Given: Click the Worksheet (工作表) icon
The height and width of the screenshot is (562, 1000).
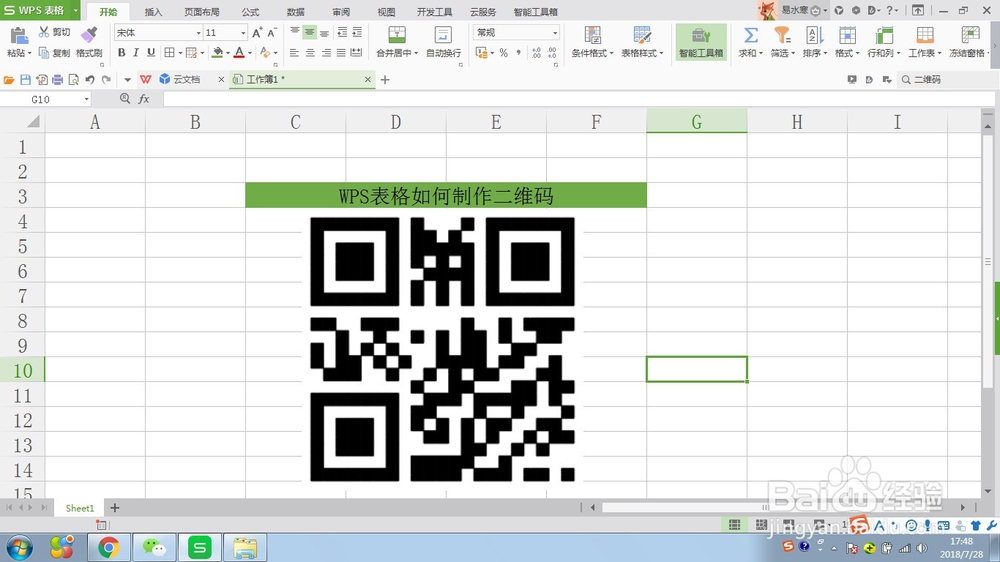Looking at the screenshot, I should pos(925,35).
